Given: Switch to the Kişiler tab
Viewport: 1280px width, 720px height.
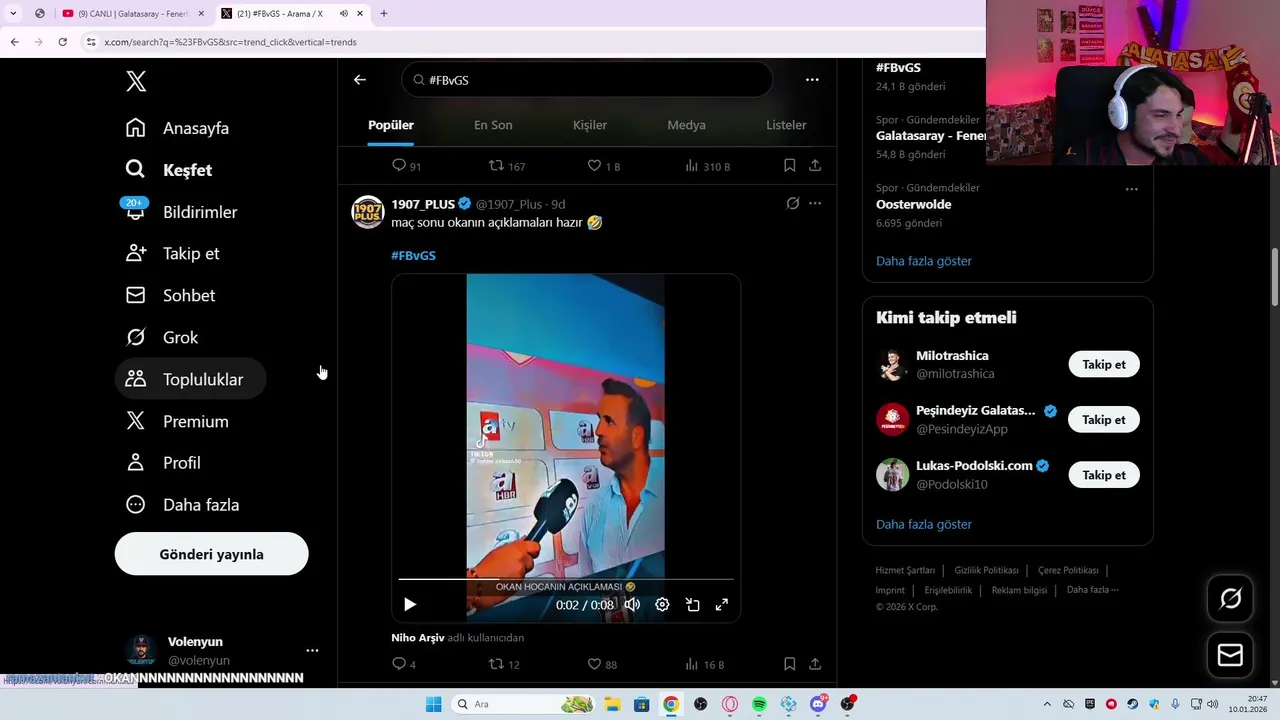Looking at the screenshot, I should tap(590, 125).
